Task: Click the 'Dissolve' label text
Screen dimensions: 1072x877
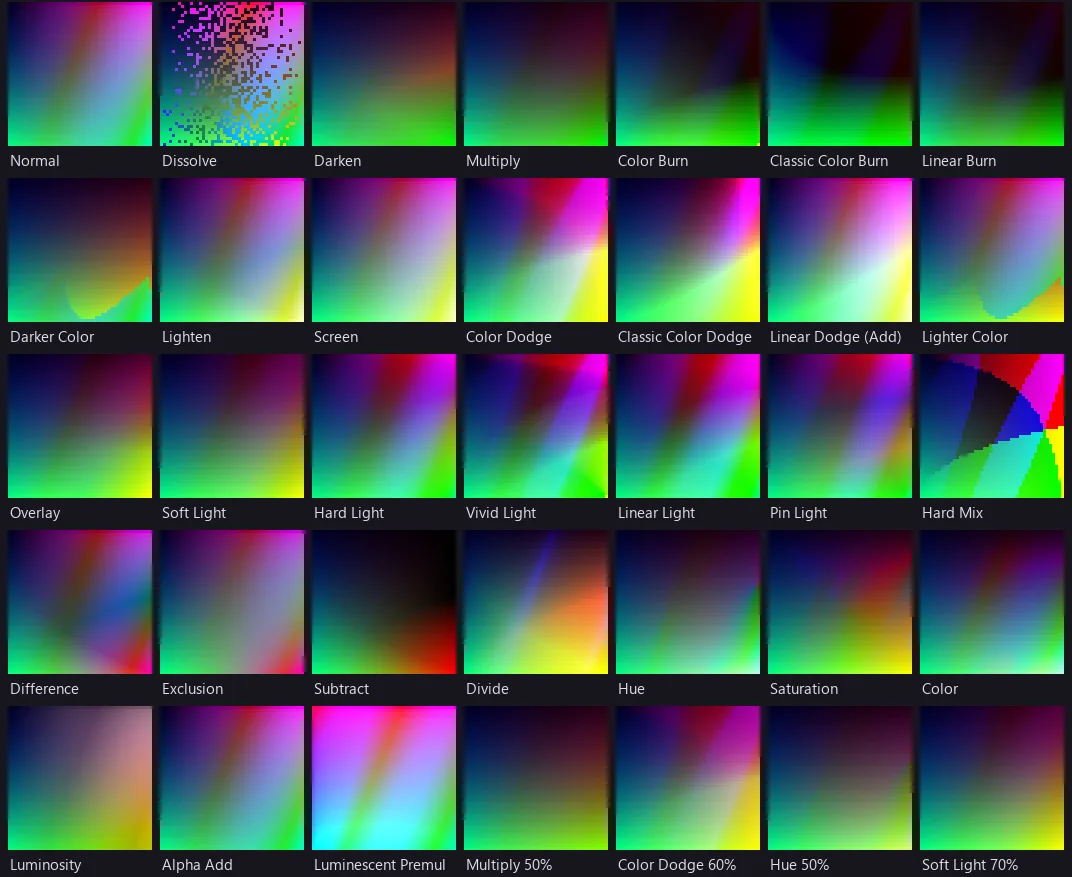Action: click(189, 161)
